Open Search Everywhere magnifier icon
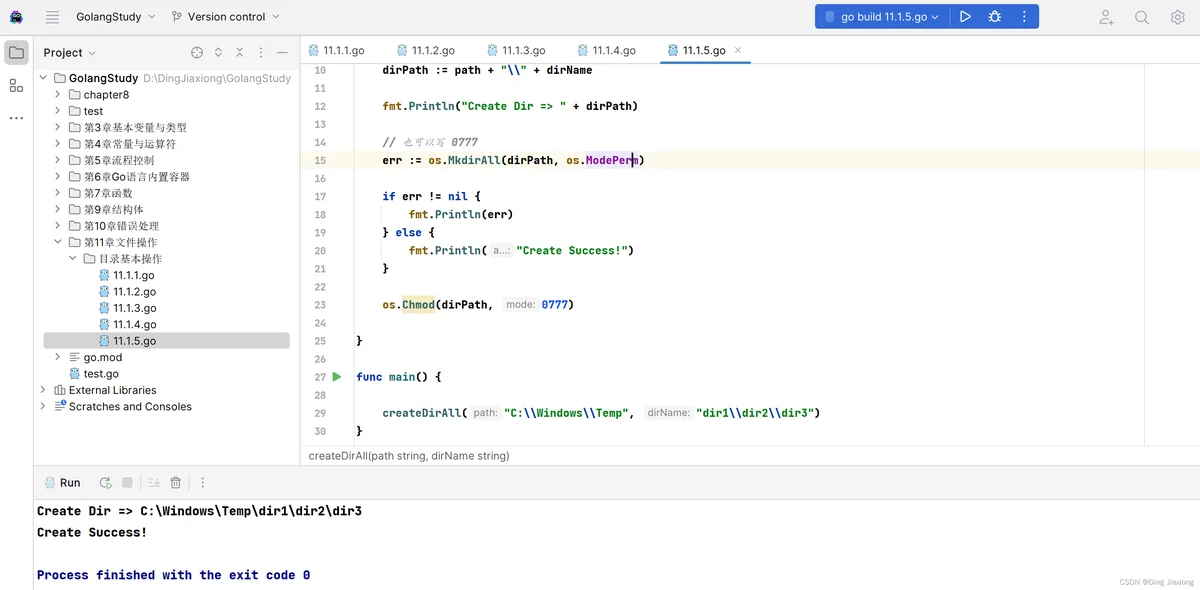 pyautogui.click(x=1142, y=17)
